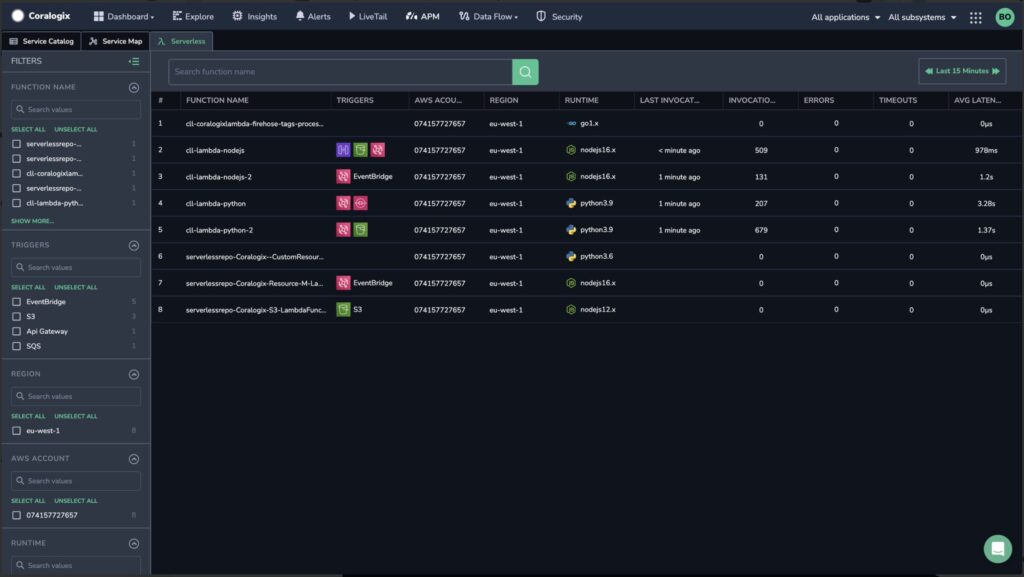This screenshot has width=1024, height=577.
Task: Check the 074157727657 account filter
Action: pos(16,515)
